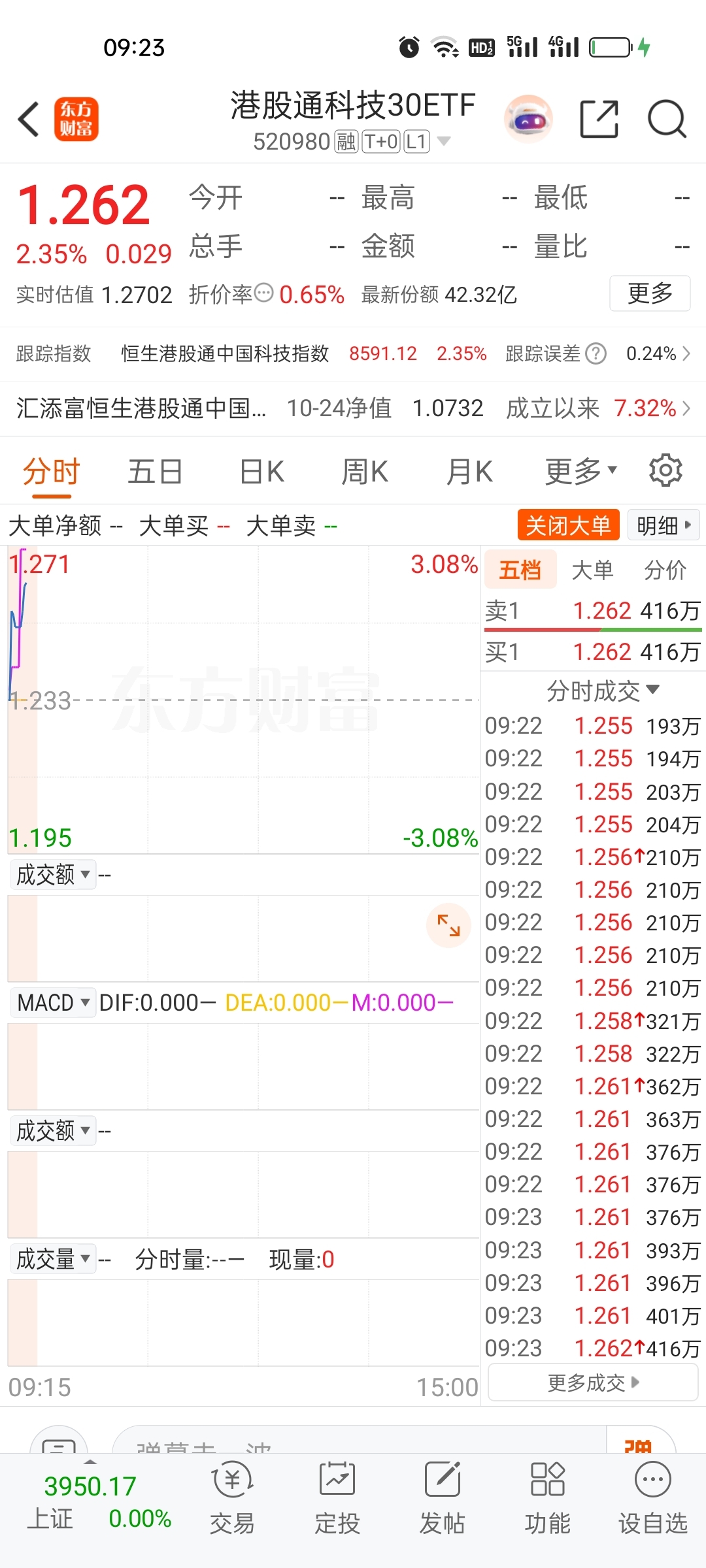
Task: Tap the 上证 3950.17 index ticker
Action: pyautogui.click(x=99, y=1502)
